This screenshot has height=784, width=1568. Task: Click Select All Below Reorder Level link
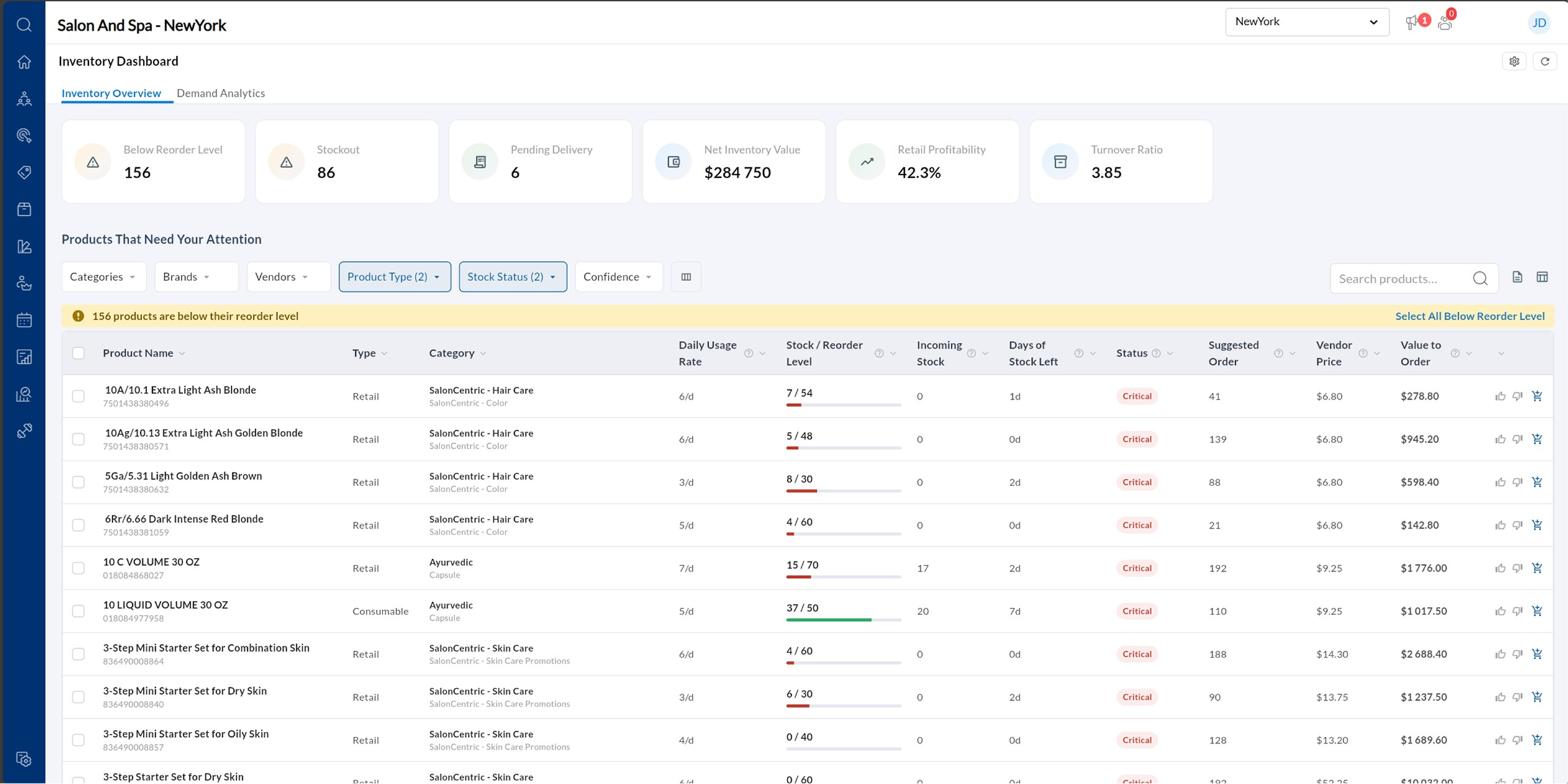click(1469, 316)
